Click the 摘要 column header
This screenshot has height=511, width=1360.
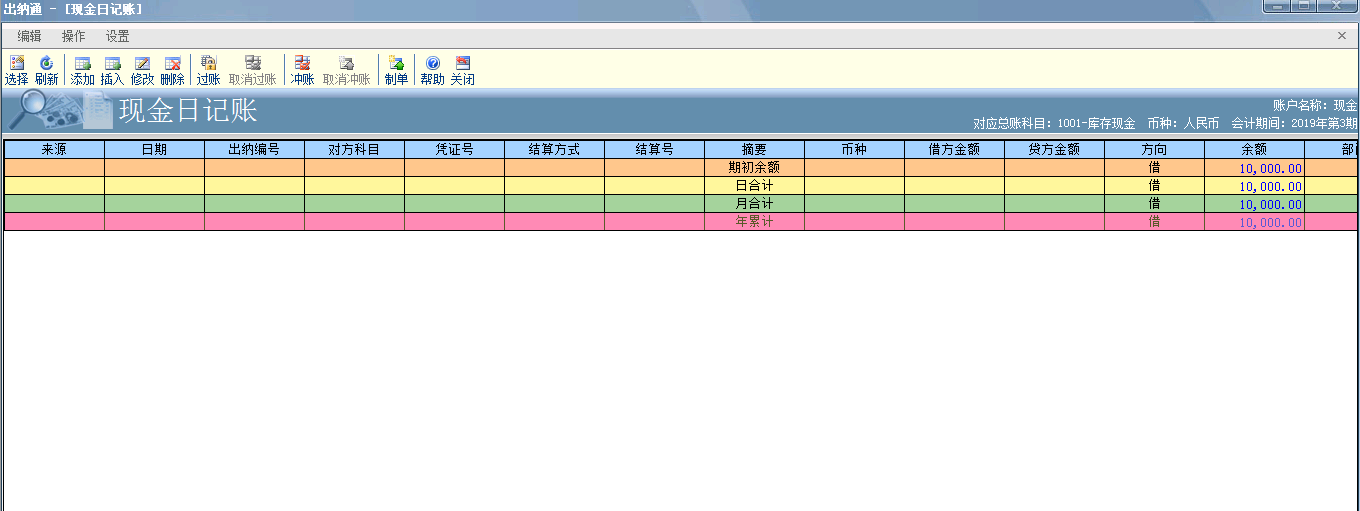754,149
